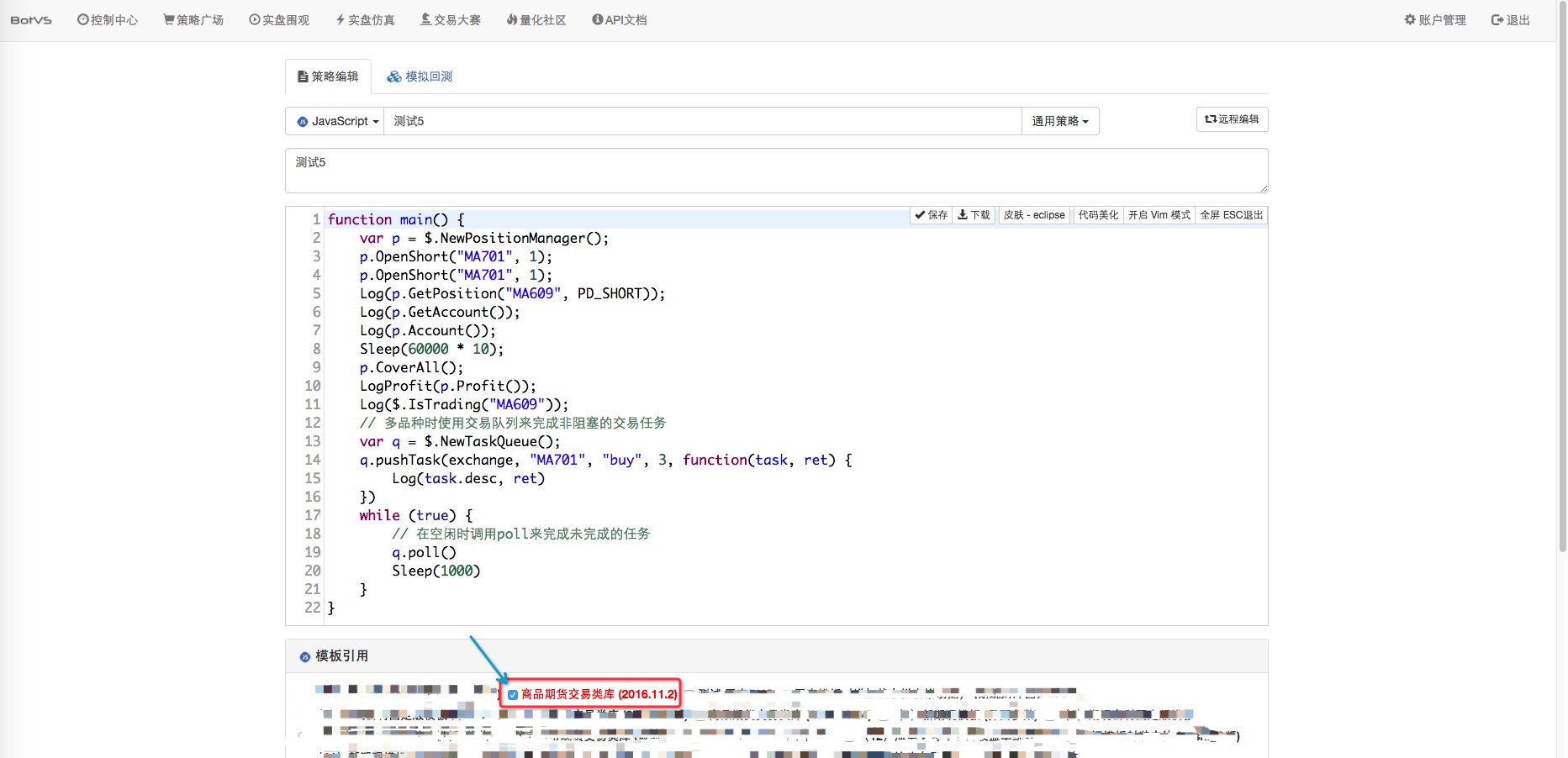The width and height of the screenshot is (1568, 758).
Task: Click code line 1 function main()
Action: coord(396,219)
